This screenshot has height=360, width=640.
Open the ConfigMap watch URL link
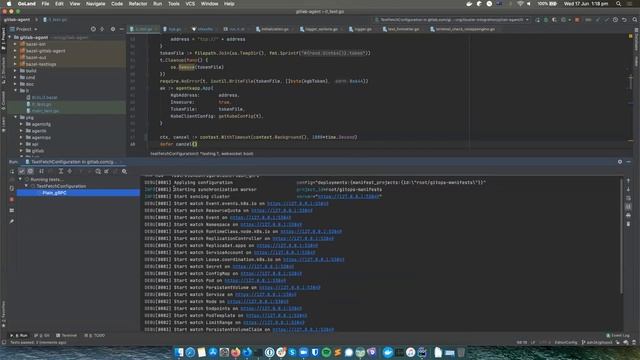coord(271,273)
